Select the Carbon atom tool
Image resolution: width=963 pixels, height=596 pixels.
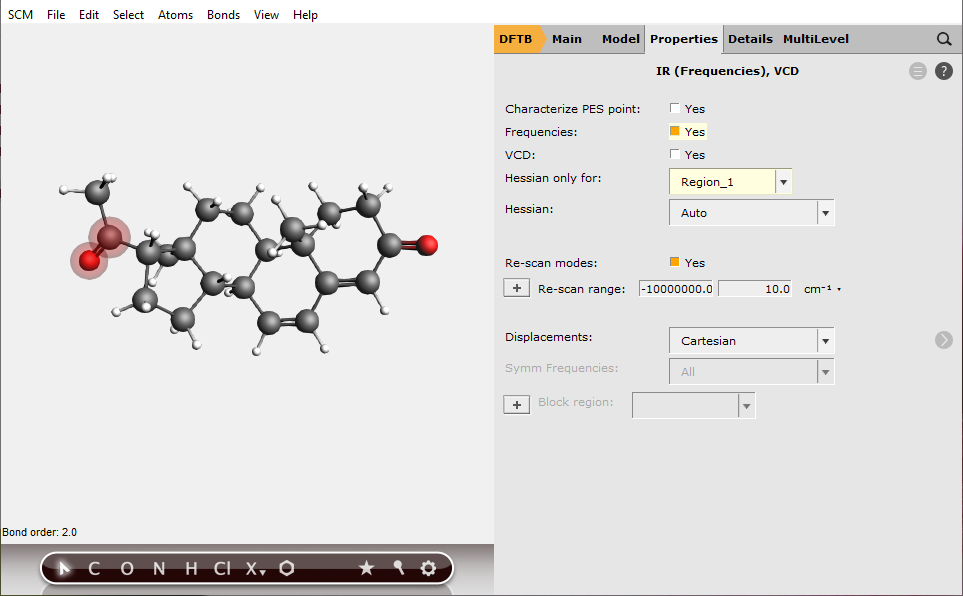[x=93, y=568]
